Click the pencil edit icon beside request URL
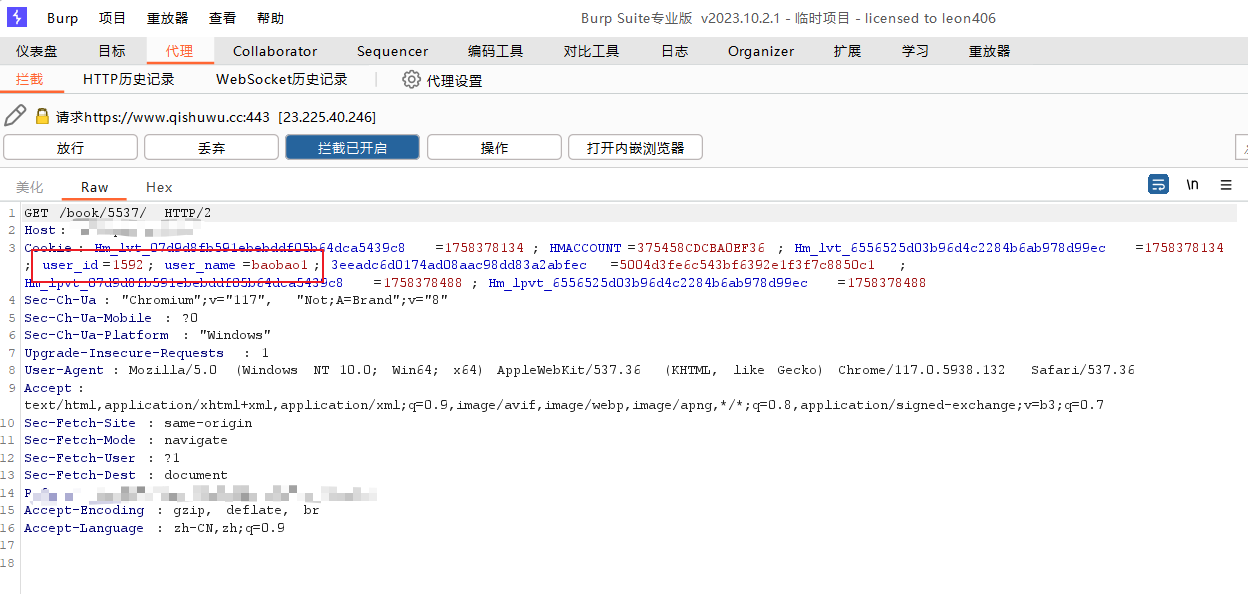Image resolution: width=1248 pixels, height=594 pixels. 15,116
